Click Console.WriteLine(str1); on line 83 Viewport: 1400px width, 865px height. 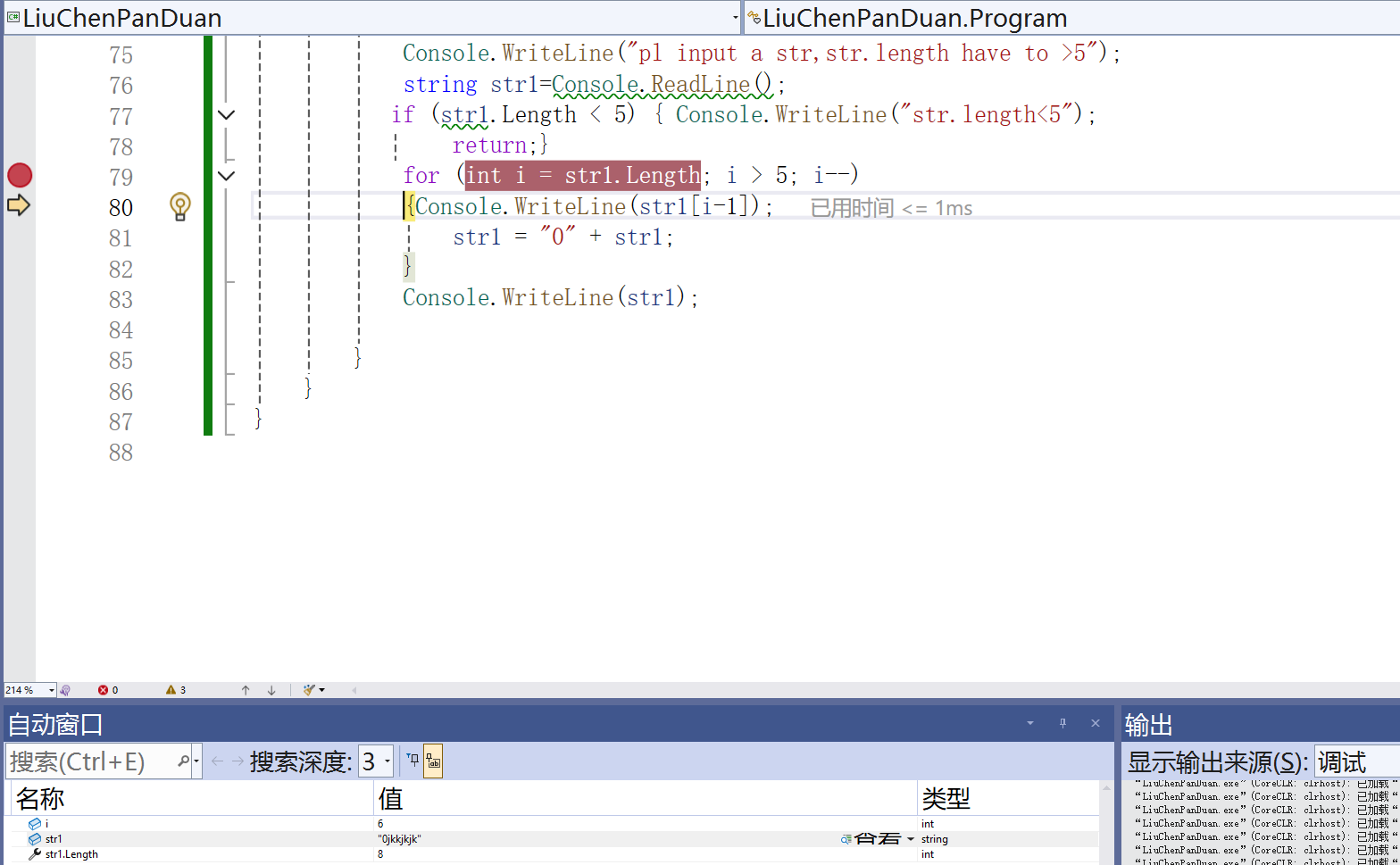tap(550, 297)
